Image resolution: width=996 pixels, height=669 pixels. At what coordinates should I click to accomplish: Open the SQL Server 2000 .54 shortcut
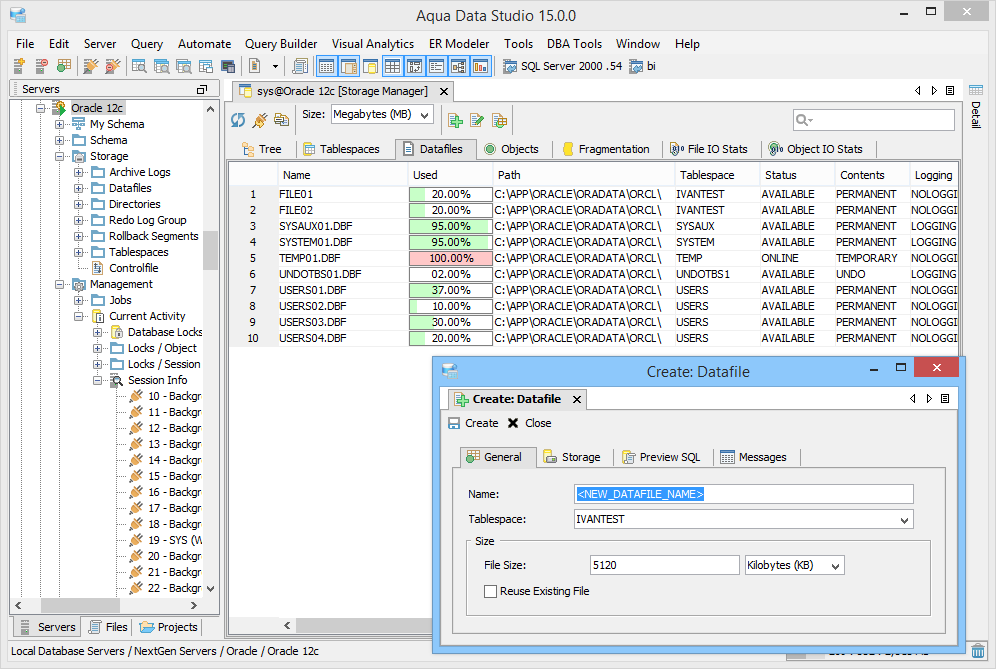[563, 66]
